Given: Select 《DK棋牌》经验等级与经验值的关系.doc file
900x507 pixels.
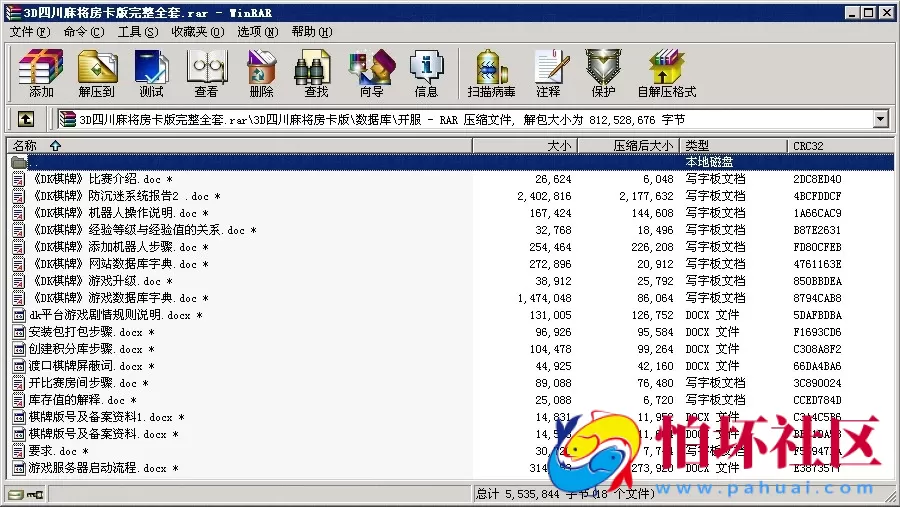Looking at the screenshot, I should point(143,230).
